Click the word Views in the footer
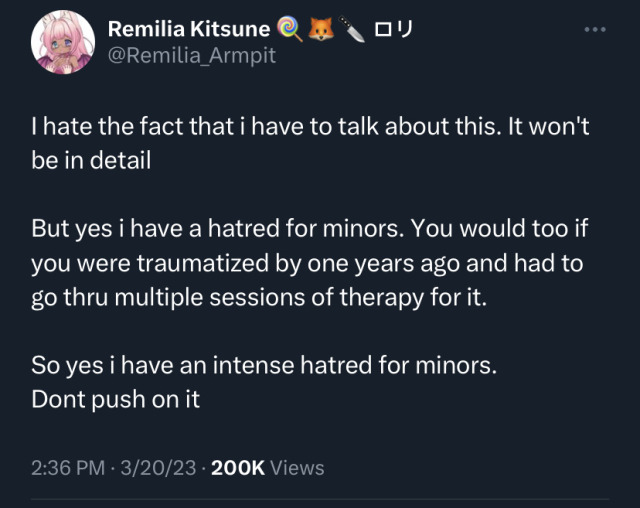Screen dimensions: 640x508 pos(297,467)
